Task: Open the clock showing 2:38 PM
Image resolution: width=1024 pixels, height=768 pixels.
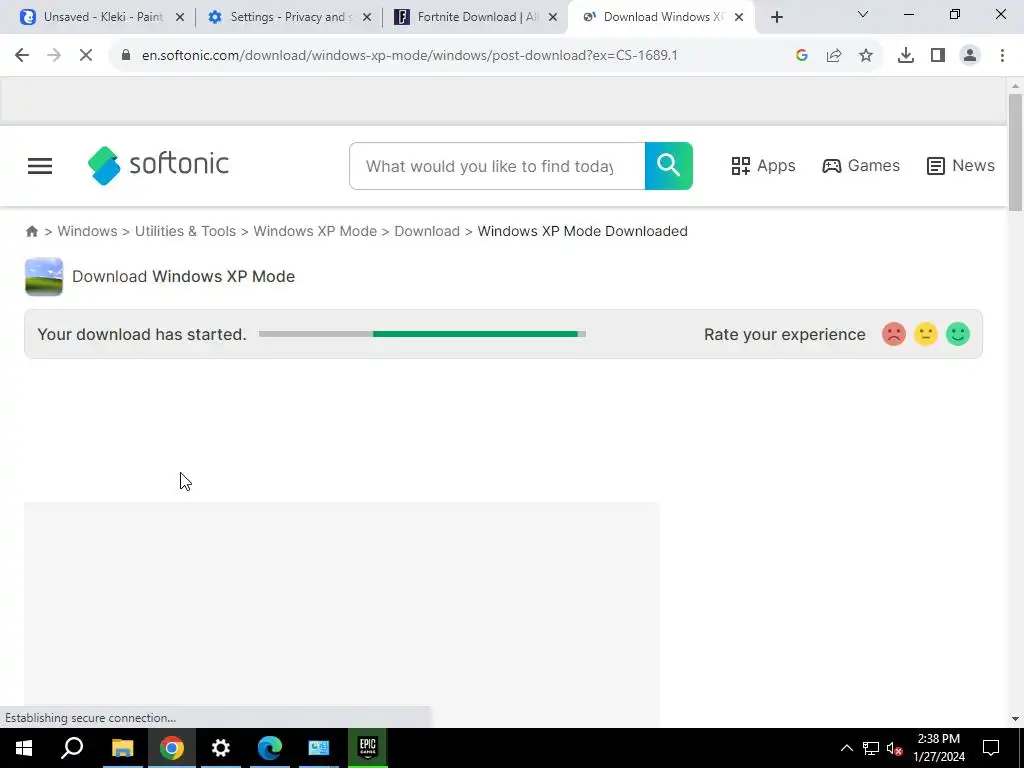Action: pos(938,748)
